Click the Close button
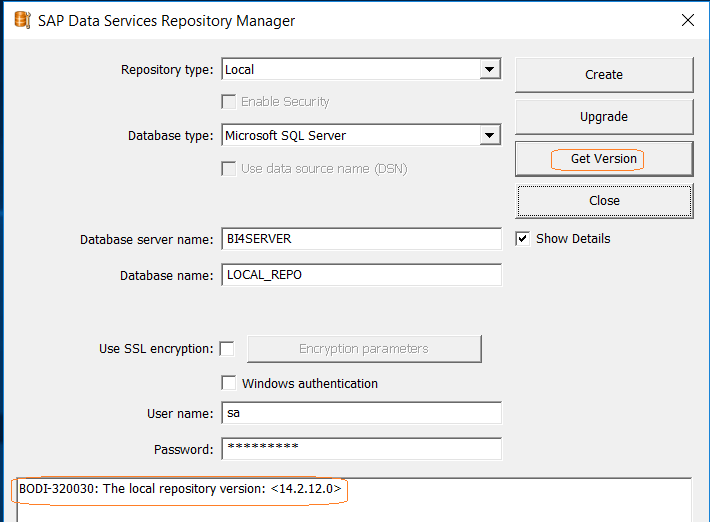Screen dimensions: 710x522 point(604,201)
